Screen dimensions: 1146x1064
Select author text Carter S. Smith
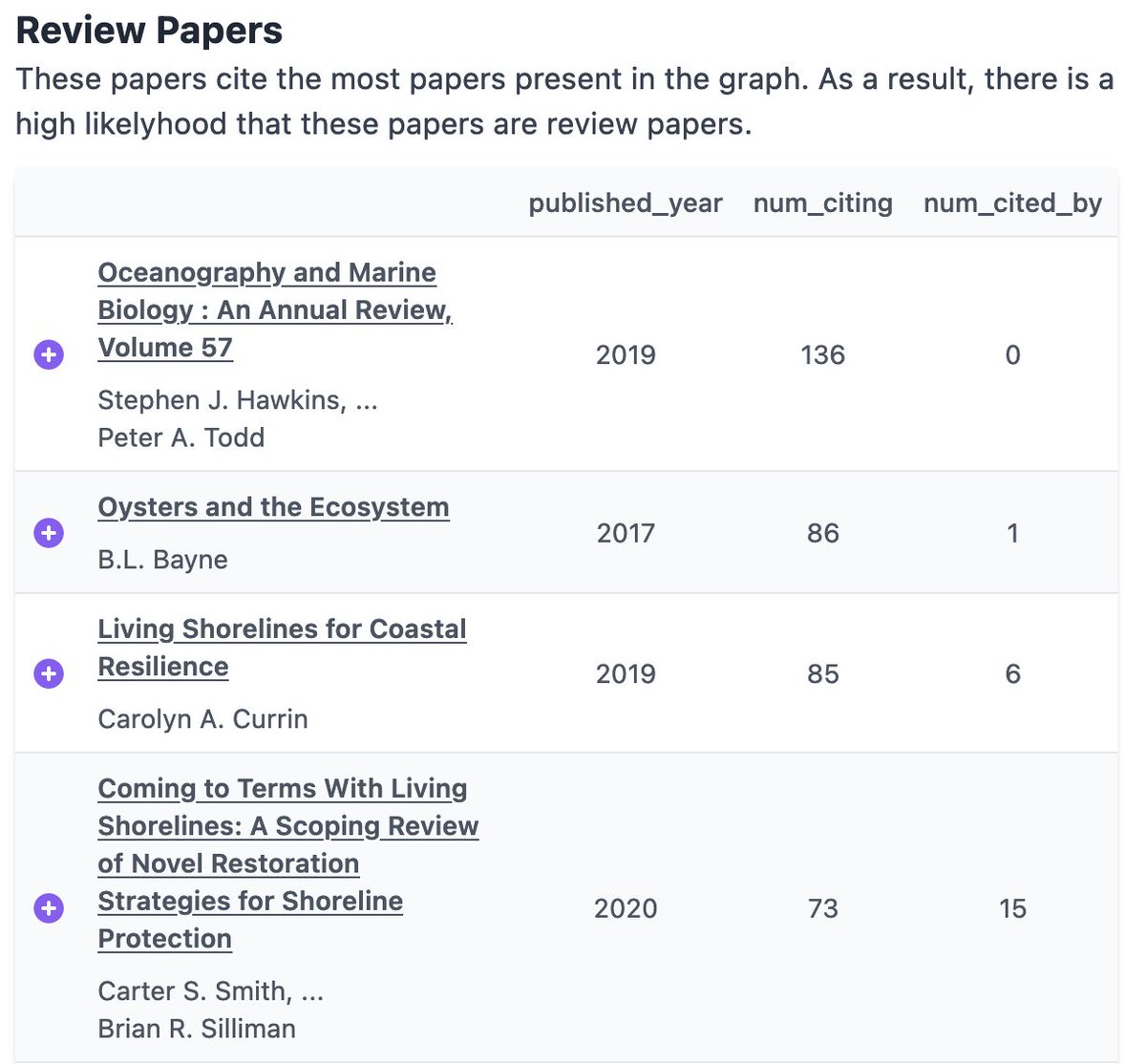pyautogui.click(x=194, y=991)
